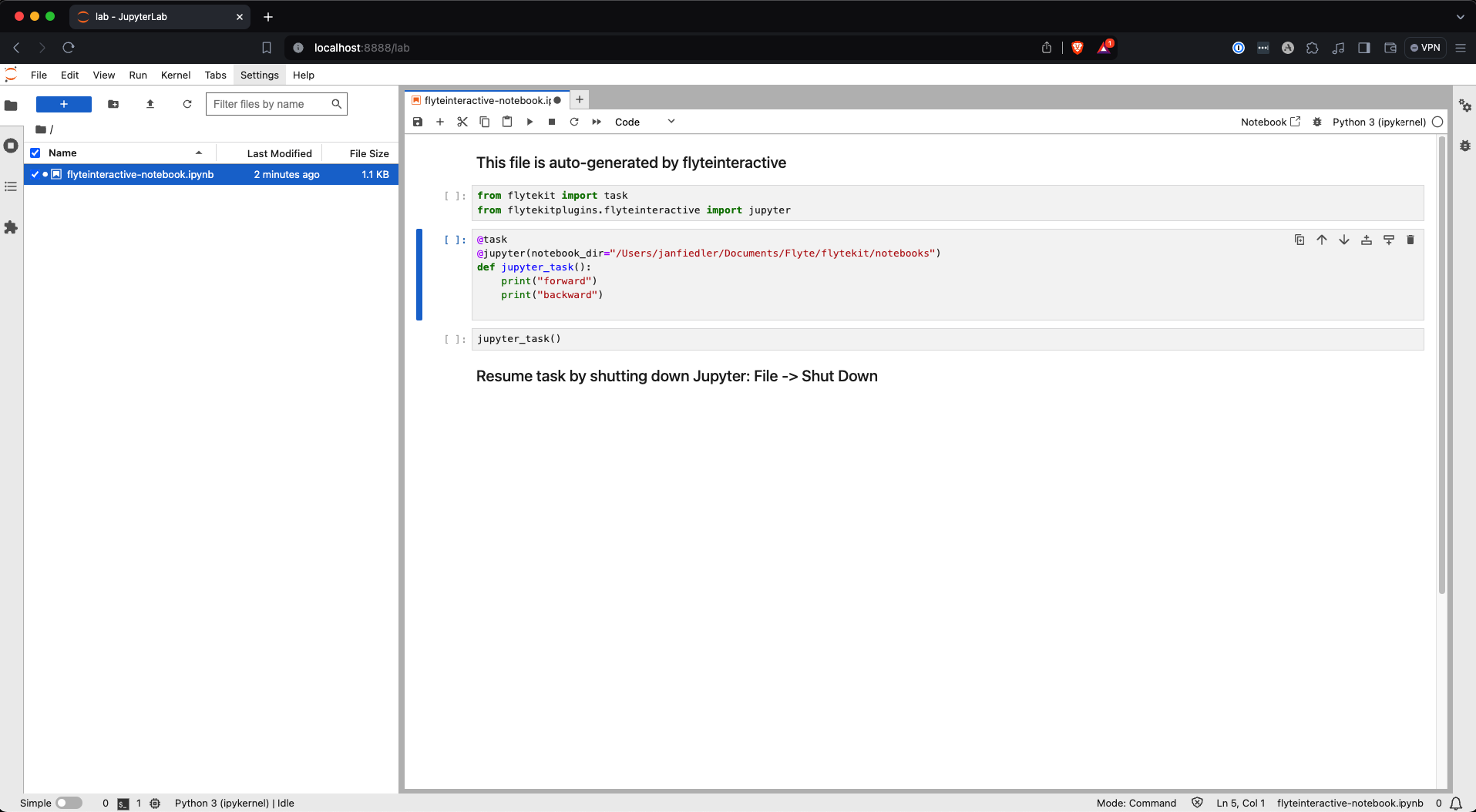Open the Table of Contents sidebar

click(11, 186)
